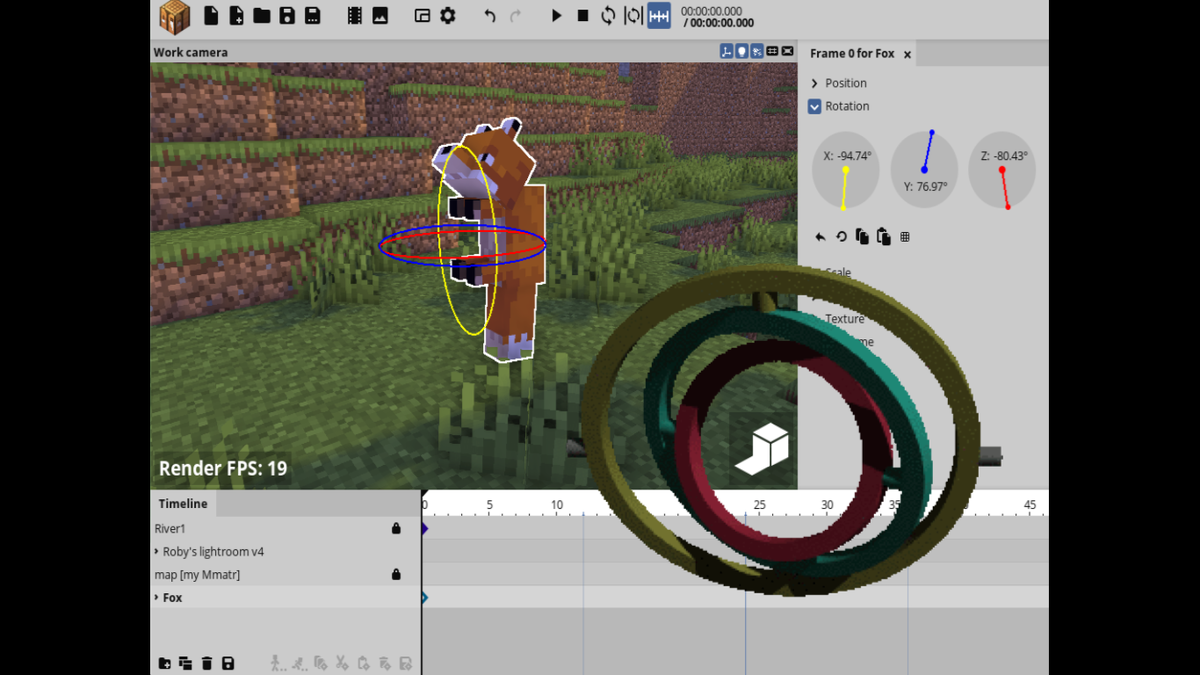Screen dimensions: 1200x675
Task: Toggle secondary view window icon
Action: (x=422, y=16)
